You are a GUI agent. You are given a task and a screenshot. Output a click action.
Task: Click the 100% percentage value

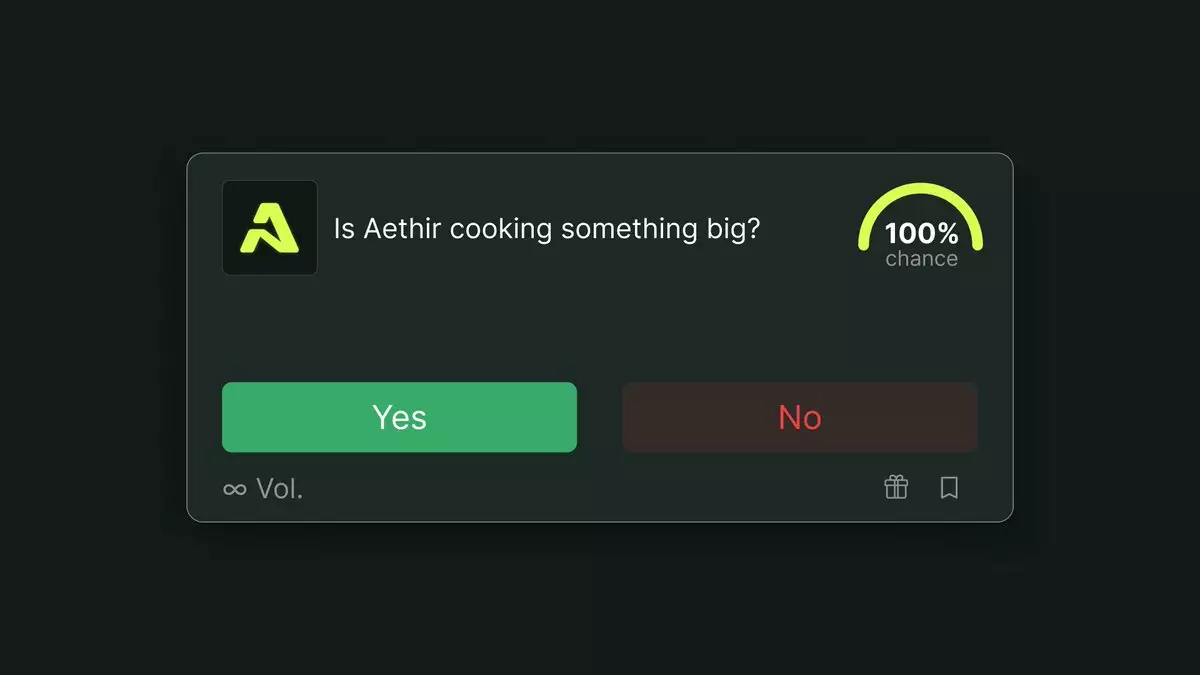pyautogui.click(x=921, y=234)
